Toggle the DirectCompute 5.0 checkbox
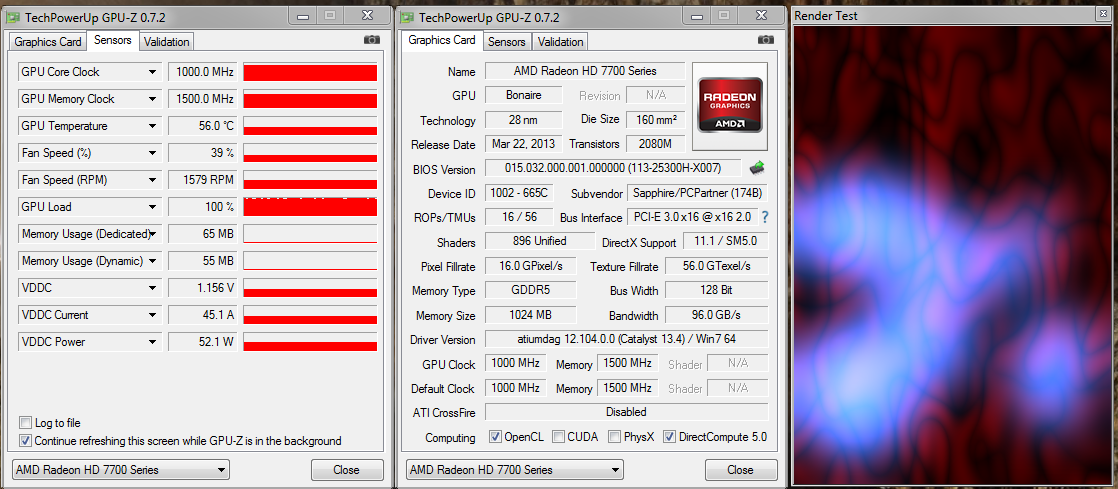 tap(670, 437)
